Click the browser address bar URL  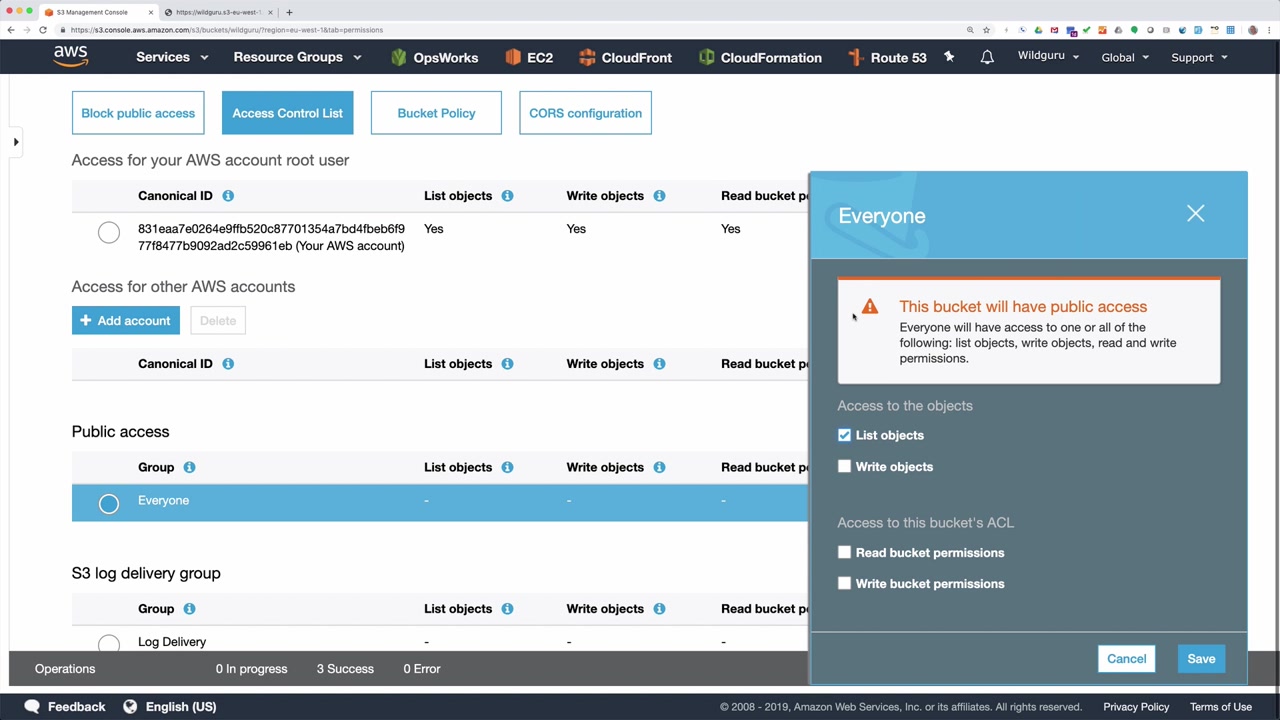click(x=227, y=30)
